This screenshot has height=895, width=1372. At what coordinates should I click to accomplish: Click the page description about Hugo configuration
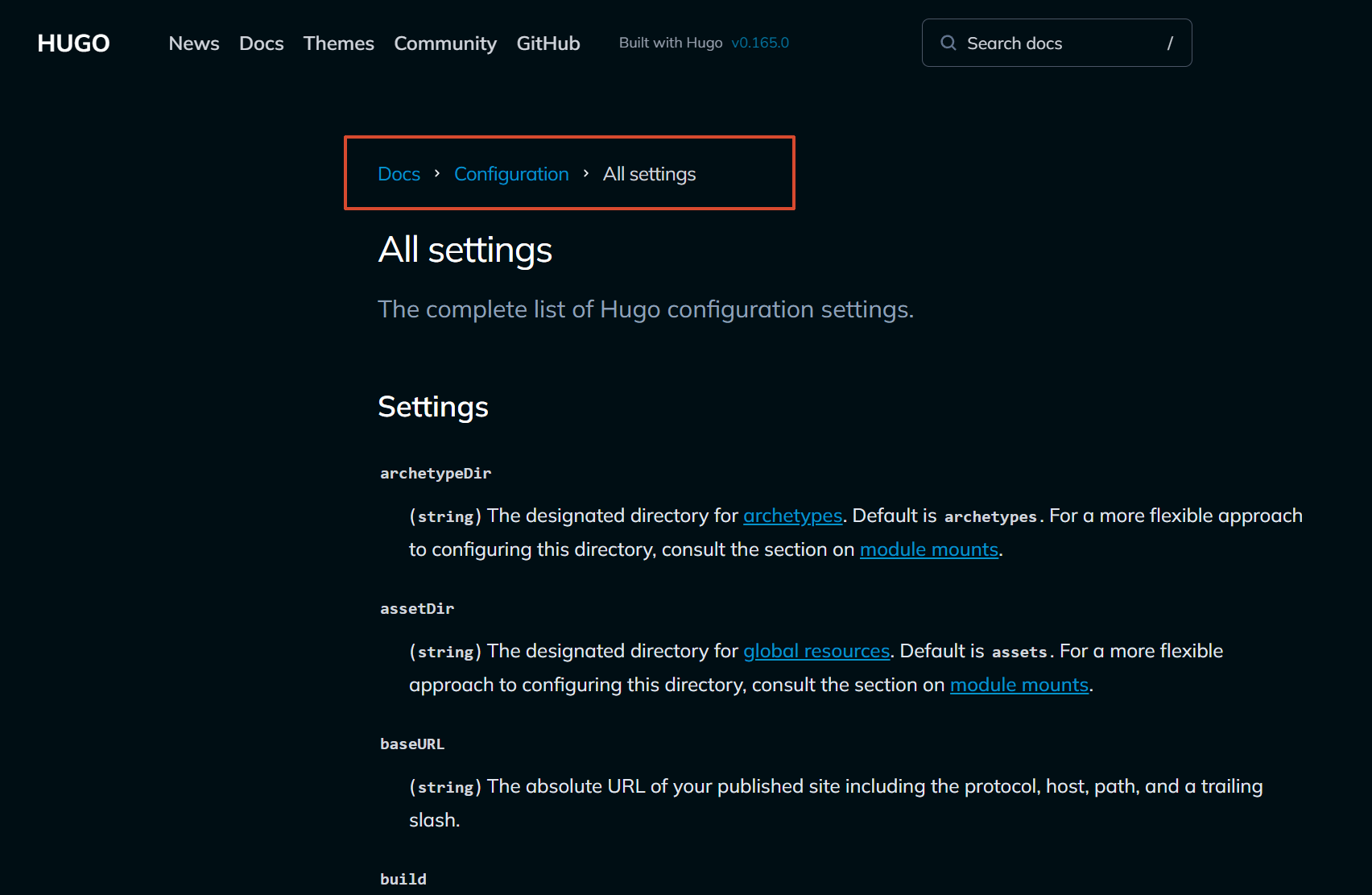tap(646, 309)
